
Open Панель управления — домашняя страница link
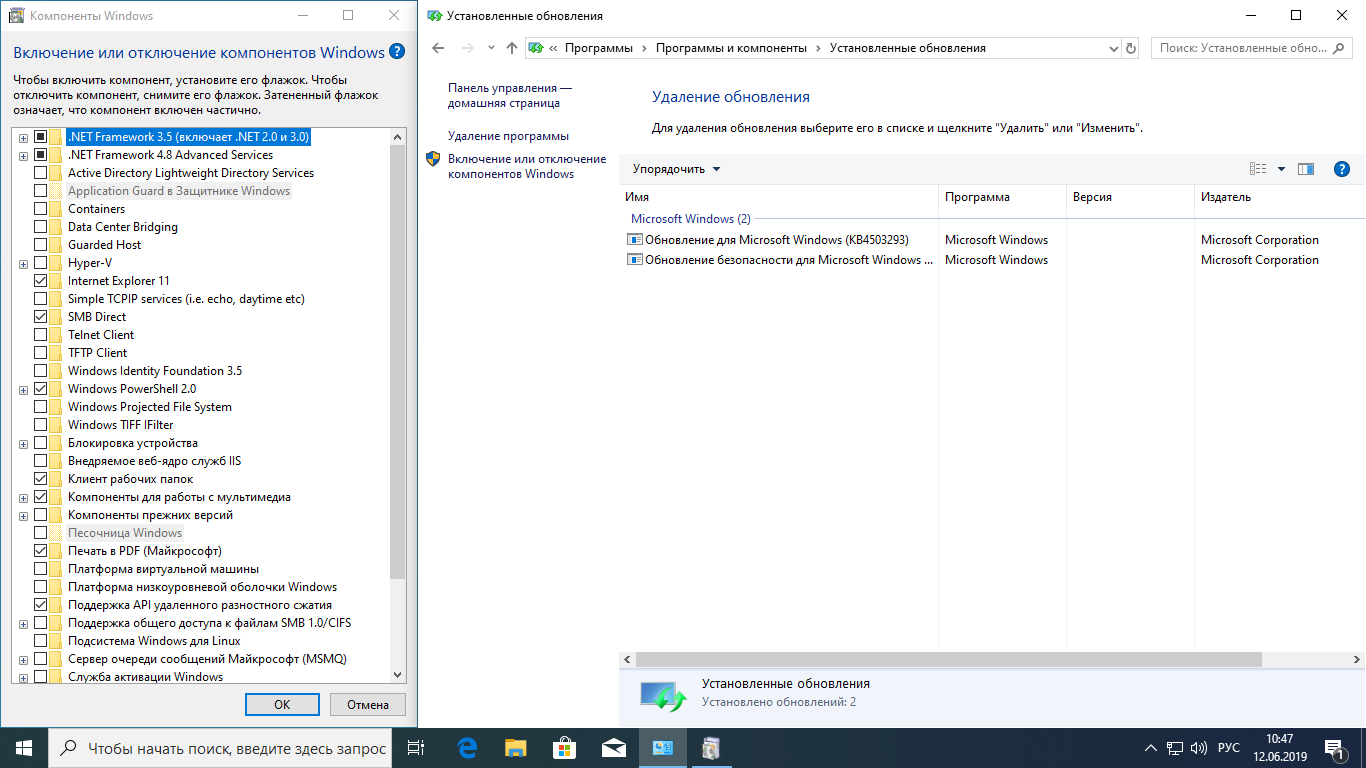coord(510,96)
